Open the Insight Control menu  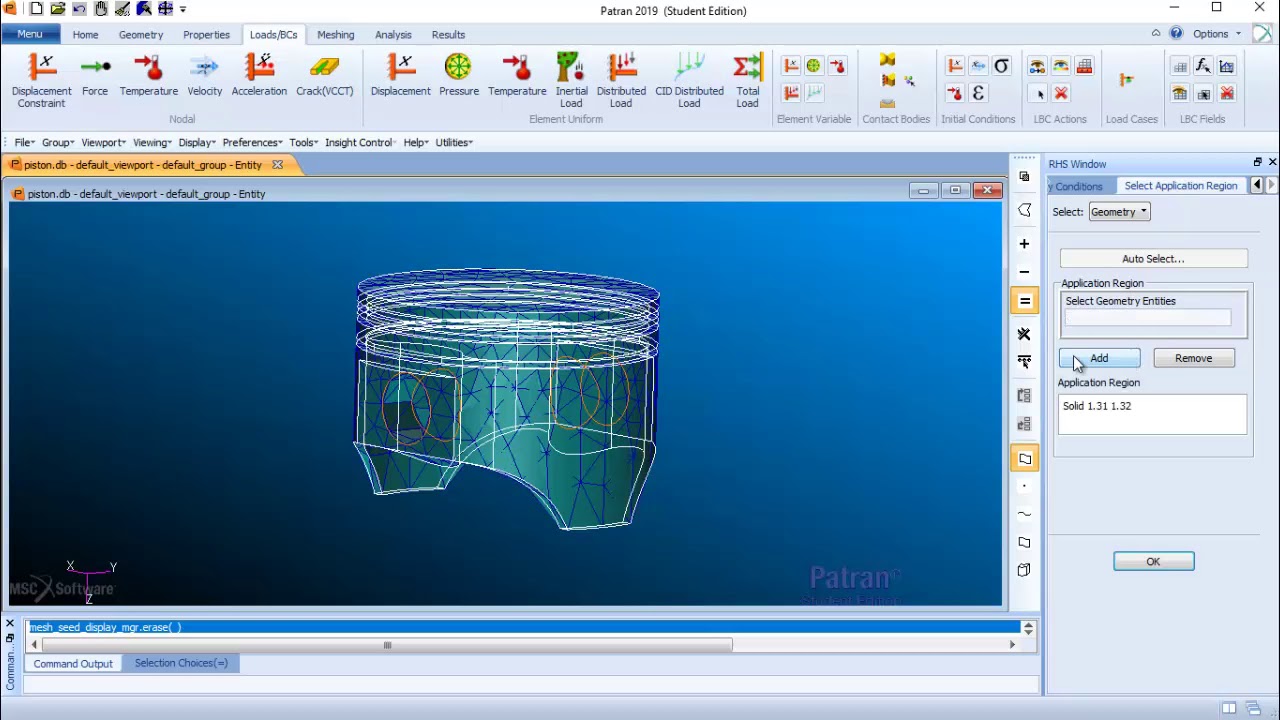(359, 143)
